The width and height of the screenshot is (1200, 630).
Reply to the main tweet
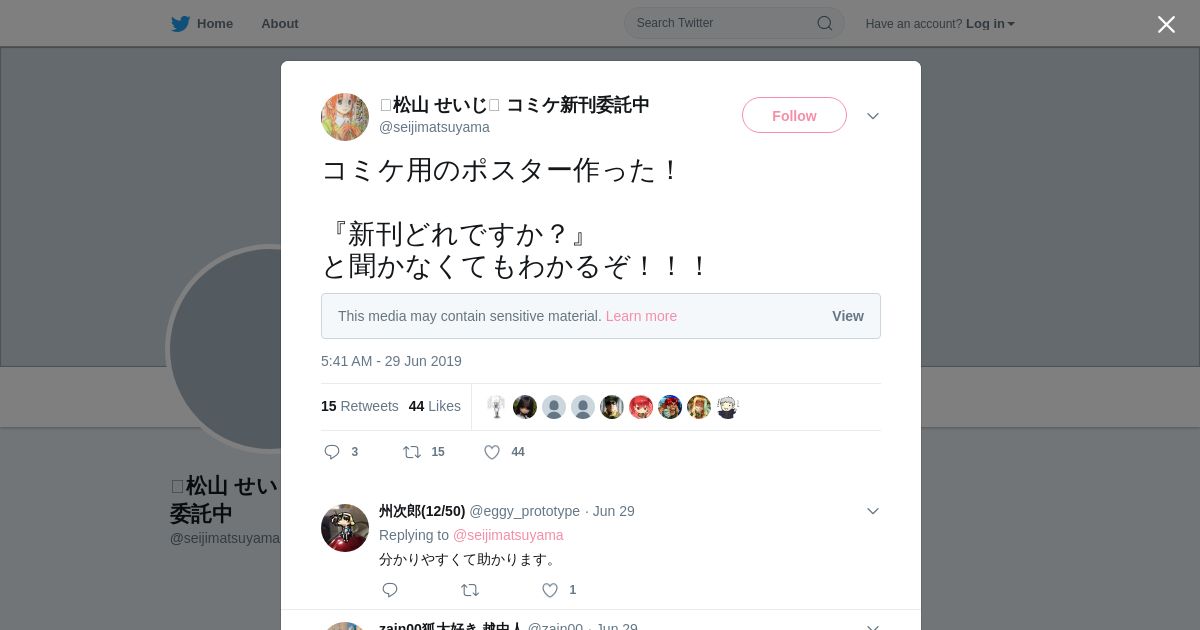(x=333, y=452)
